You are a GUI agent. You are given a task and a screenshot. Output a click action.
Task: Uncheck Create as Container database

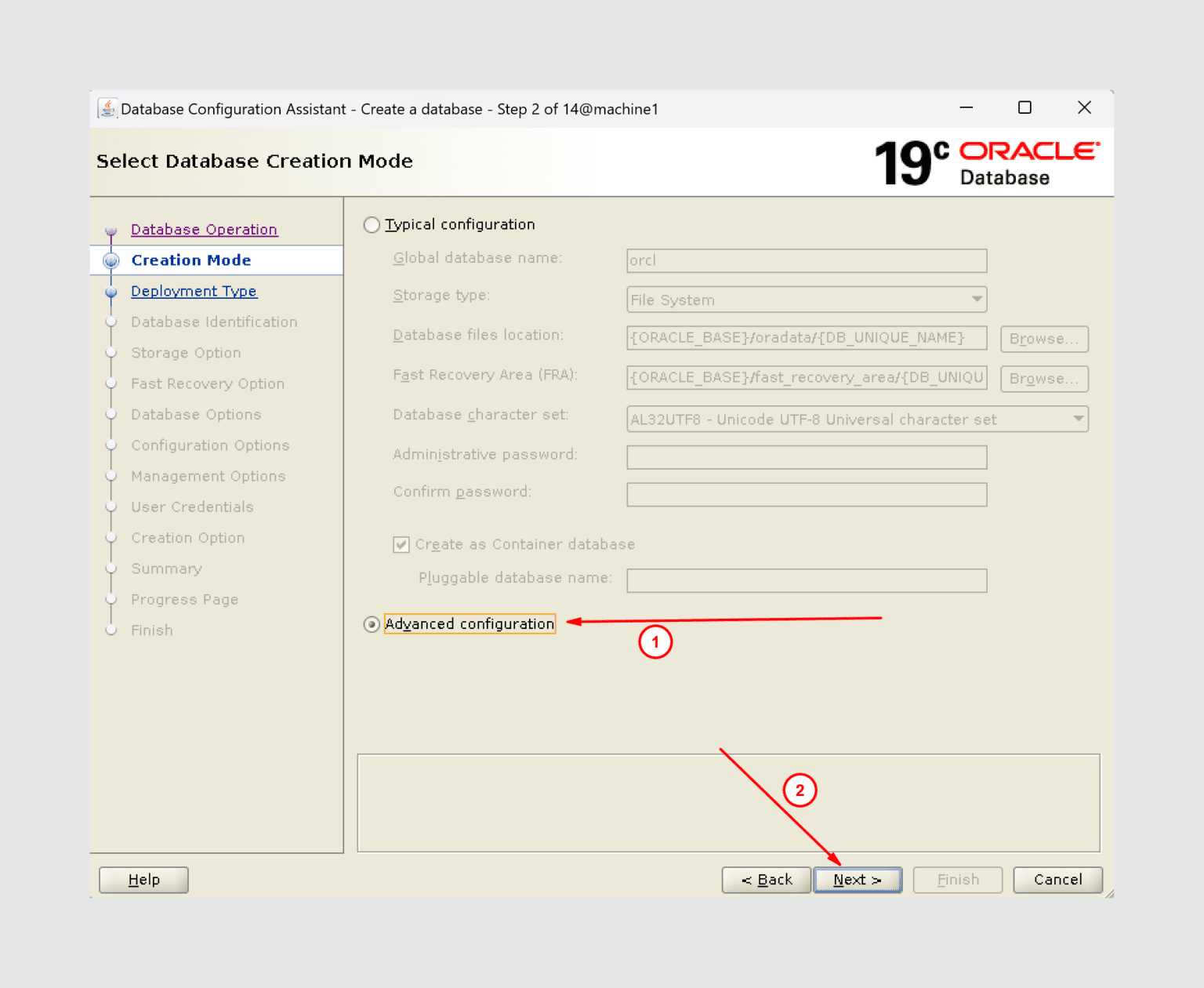point(401,544)
